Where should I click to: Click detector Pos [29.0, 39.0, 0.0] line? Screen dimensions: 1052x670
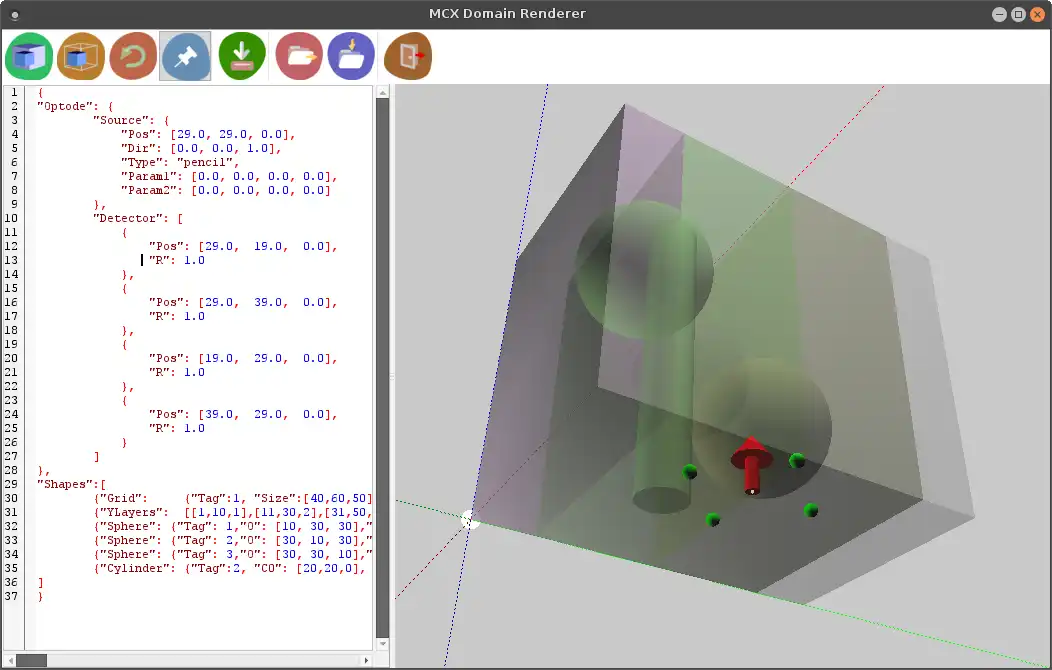pyautogui.click(x=243, y=302)
